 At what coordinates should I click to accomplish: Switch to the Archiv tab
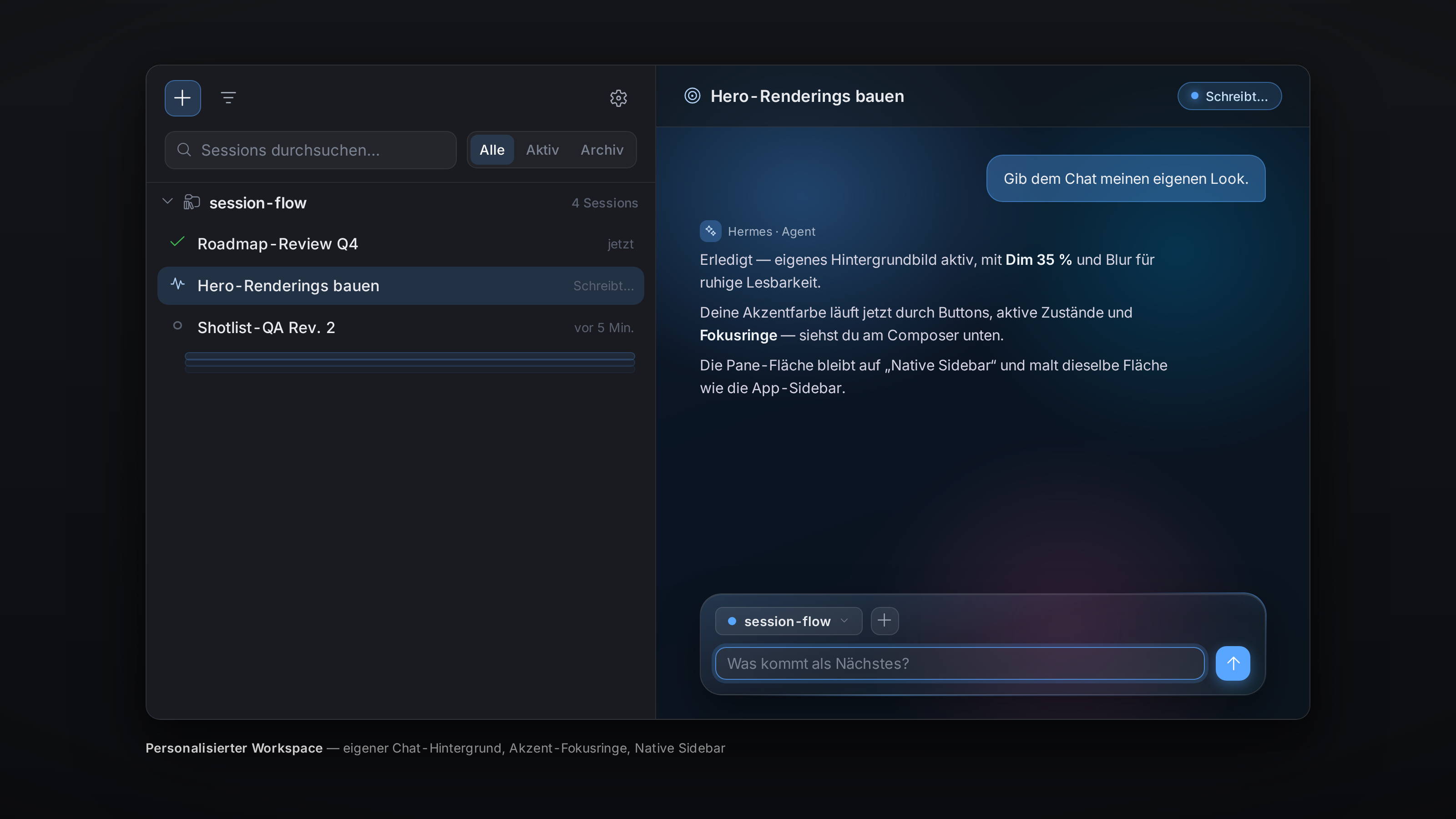pyautogui.click(x=602, y=150)
